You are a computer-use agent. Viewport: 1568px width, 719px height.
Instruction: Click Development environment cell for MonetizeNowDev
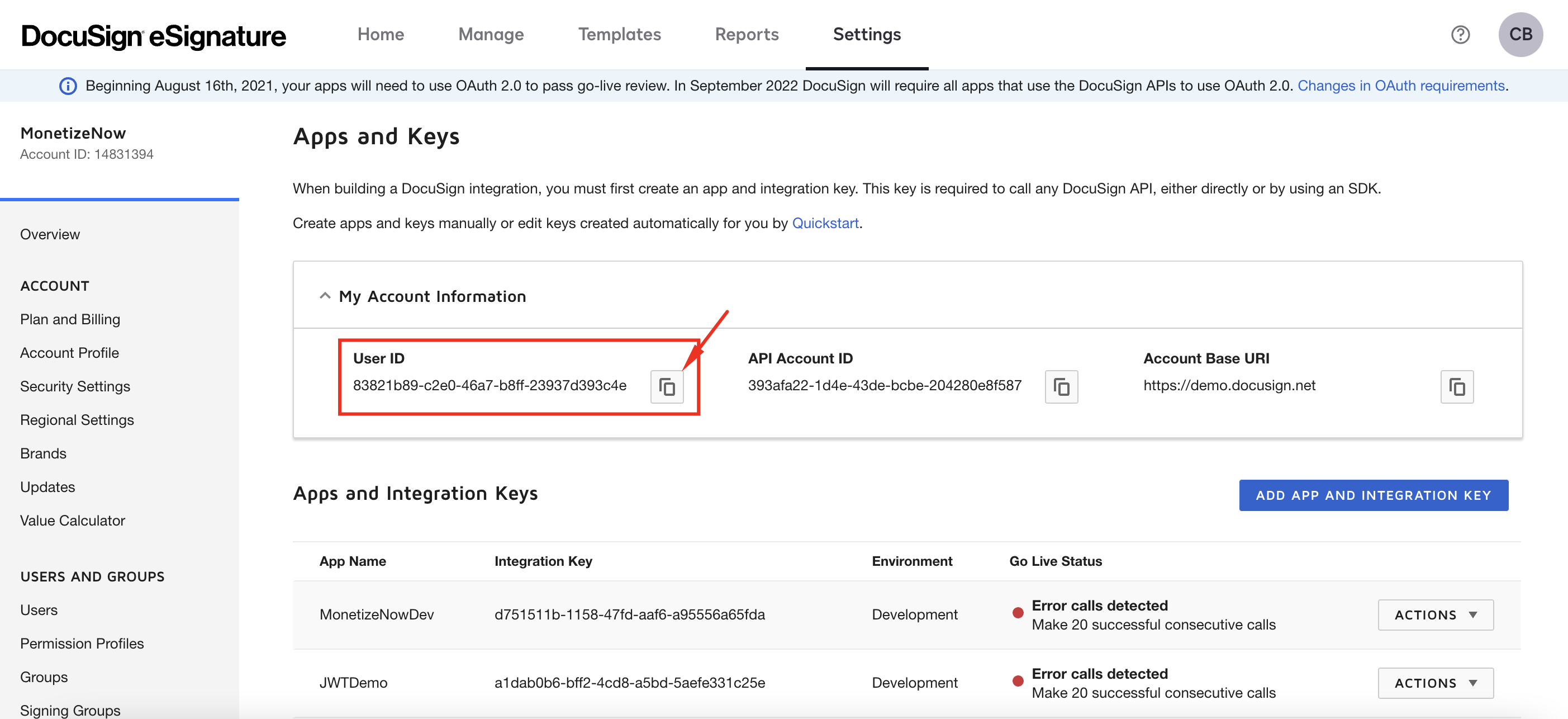[914, 615]
